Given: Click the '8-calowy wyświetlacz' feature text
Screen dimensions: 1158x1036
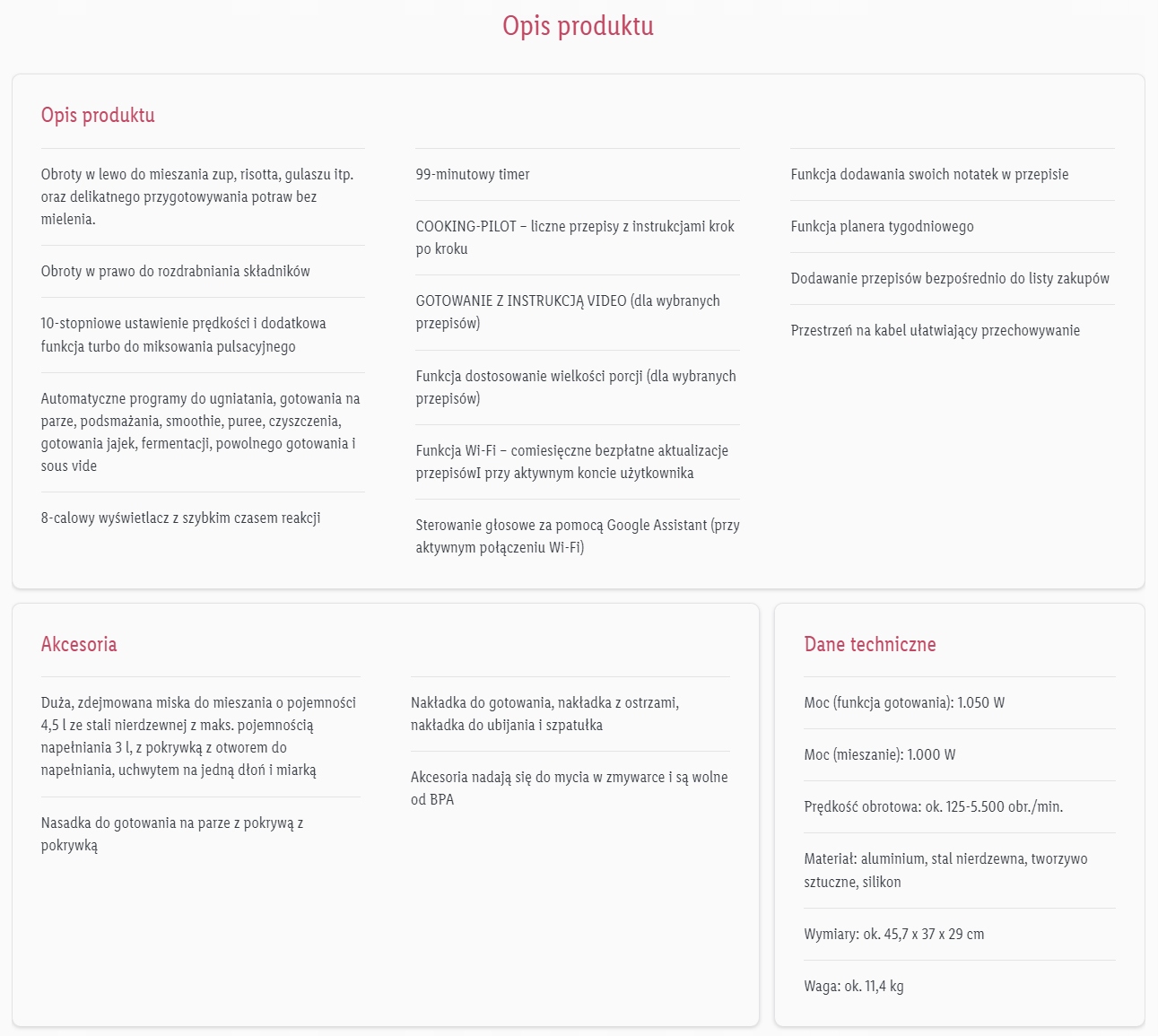Looking at the screenshot, I should point(180,518).
